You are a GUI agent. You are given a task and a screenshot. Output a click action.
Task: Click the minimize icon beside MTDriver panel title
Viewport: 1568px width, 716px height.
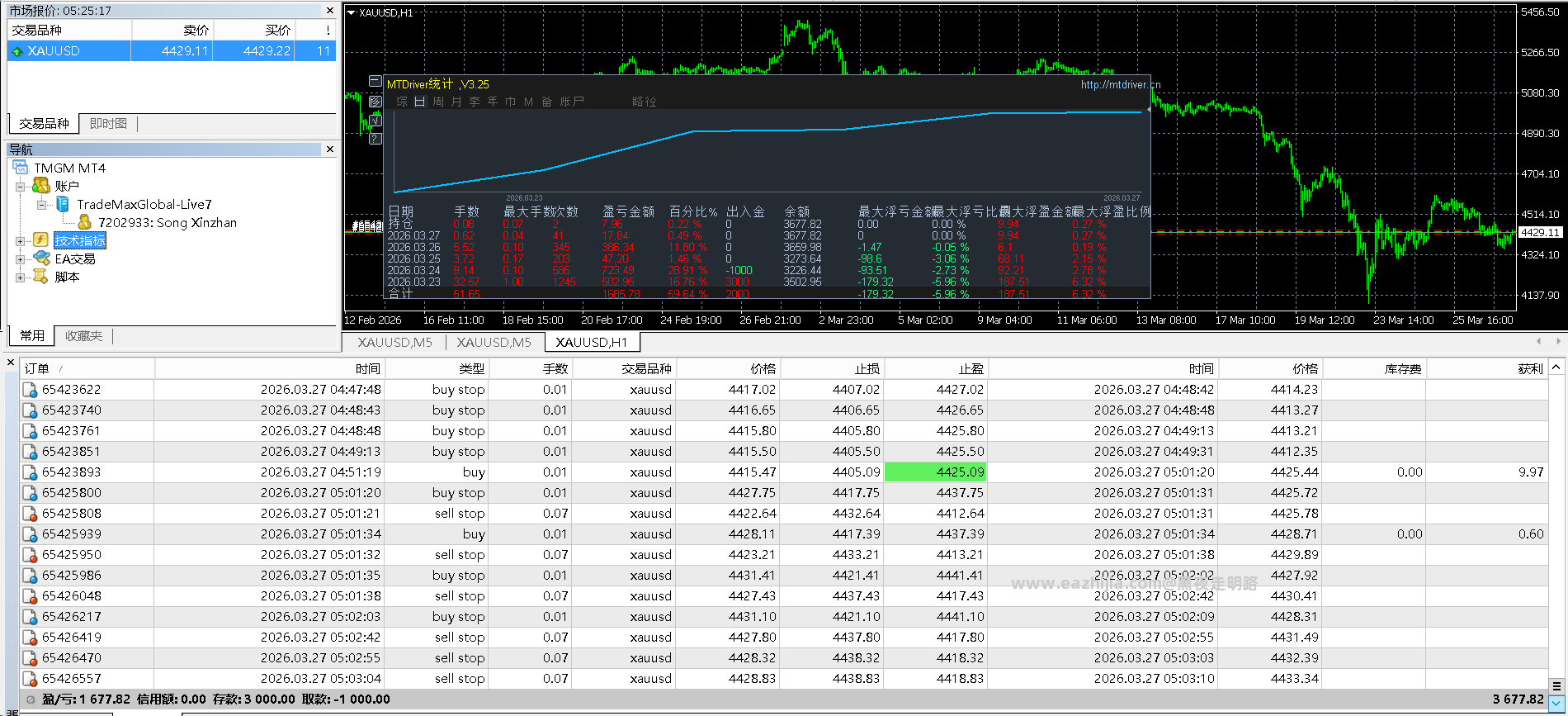375,82
